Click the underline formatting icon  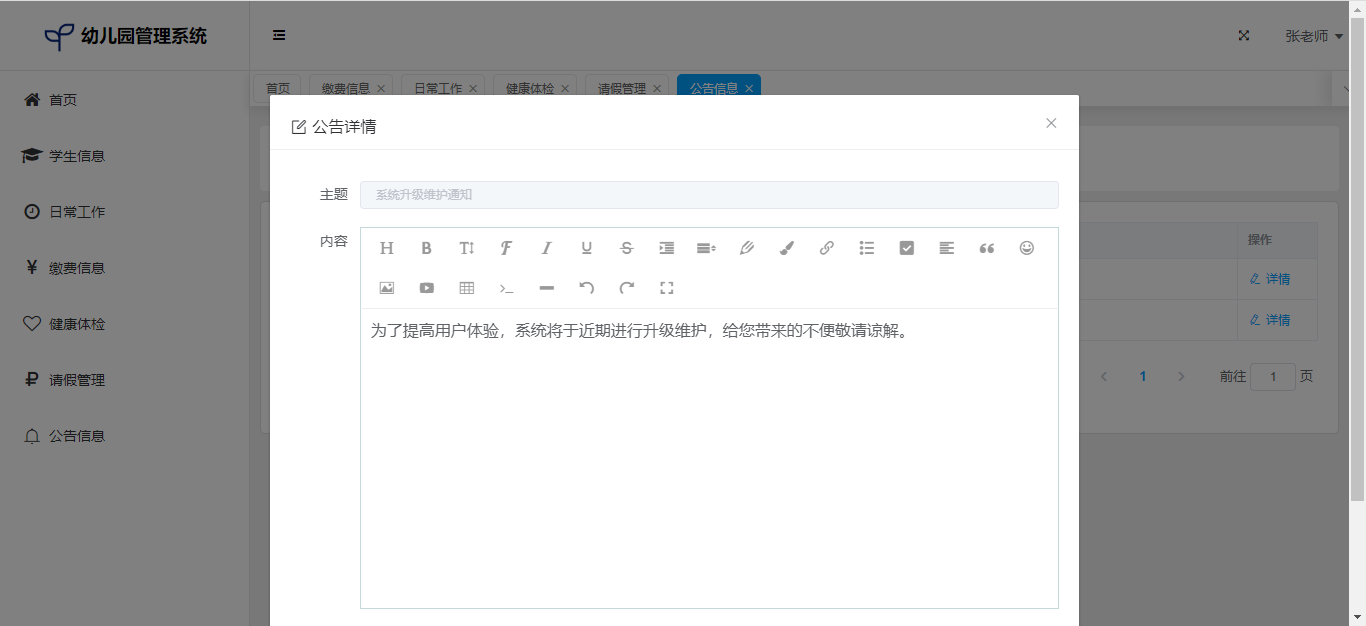pyautogui.click(x=586, y=248)
